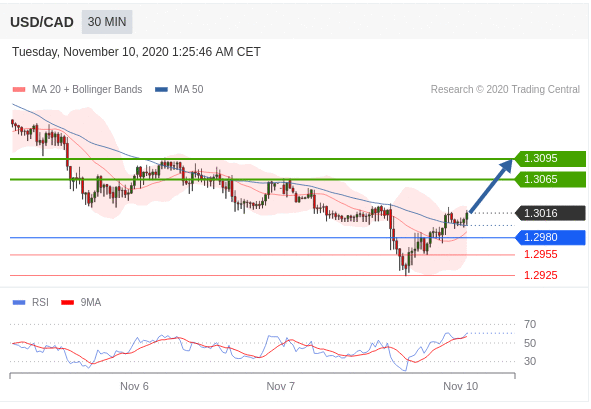Viewport: 591px width, 409px height.
Task: Click the black 1.3016 current price tag
Action: tap(550, 213)
